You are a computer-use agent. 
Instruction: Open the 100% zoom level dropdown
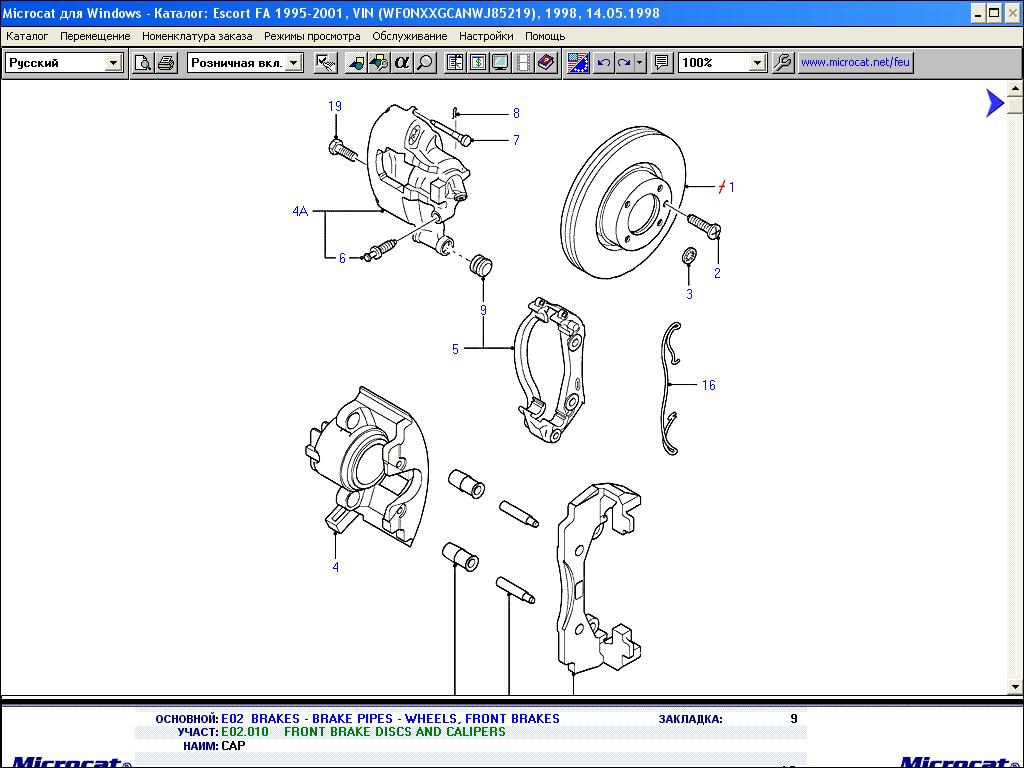coord(757,63)
